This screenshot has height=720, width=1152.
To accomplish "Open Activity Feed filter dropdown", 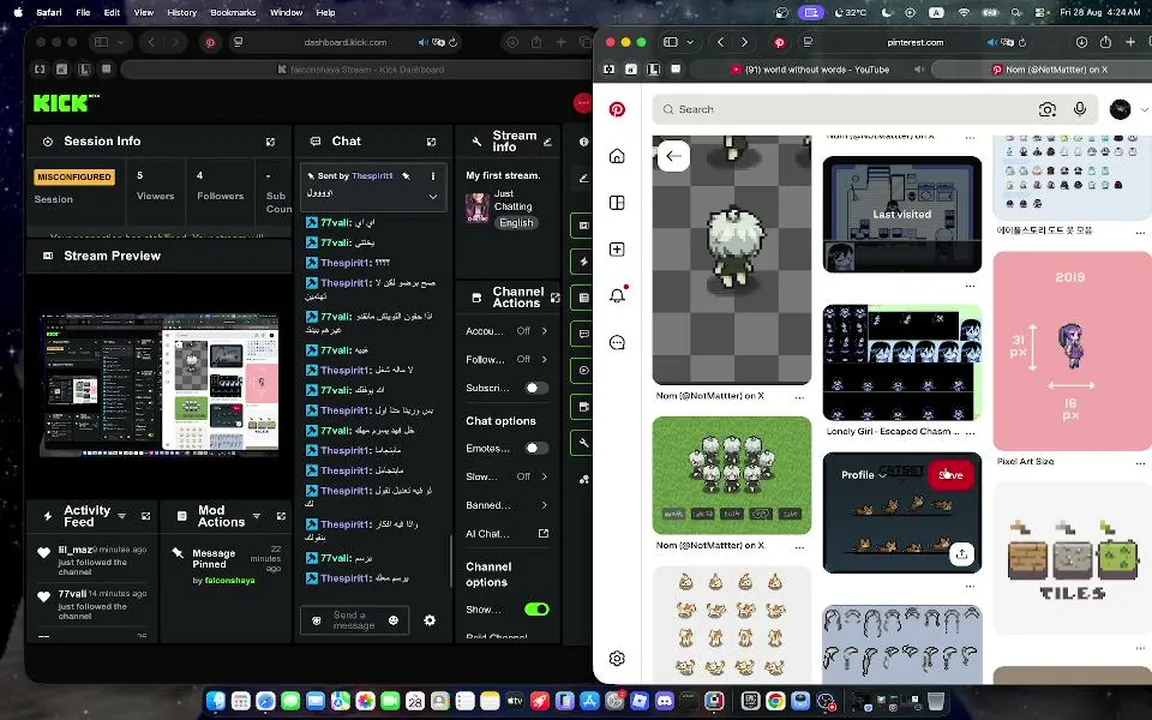I will 122,516.
